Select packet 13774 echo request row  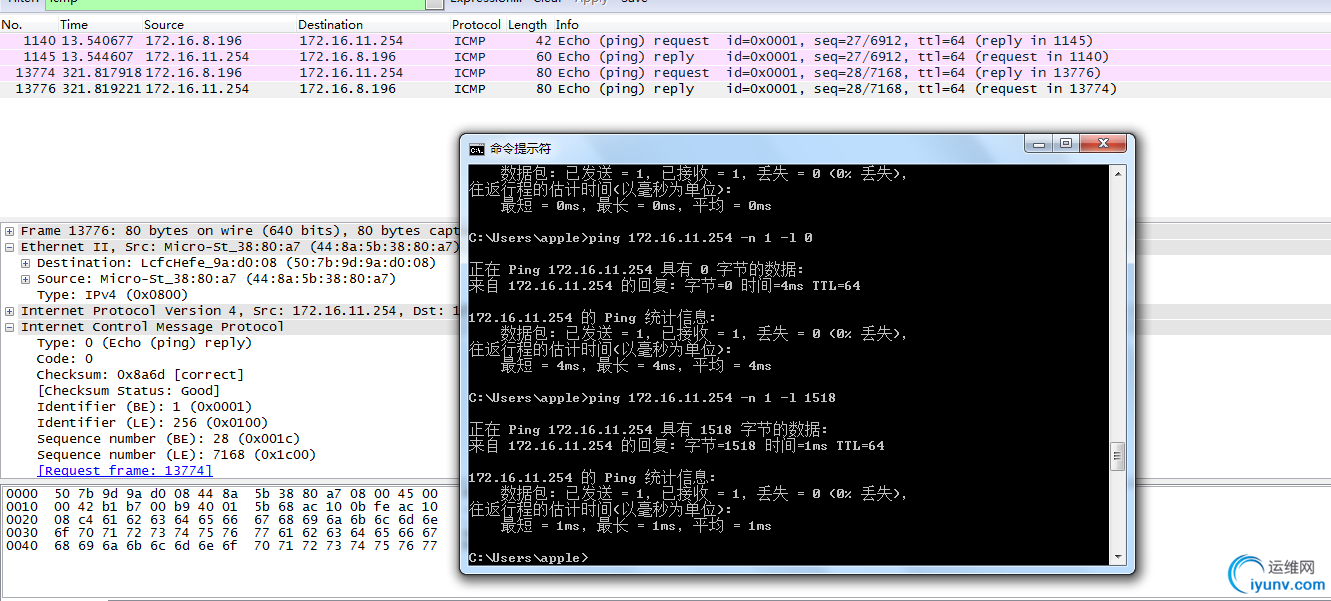coord(665,73)
